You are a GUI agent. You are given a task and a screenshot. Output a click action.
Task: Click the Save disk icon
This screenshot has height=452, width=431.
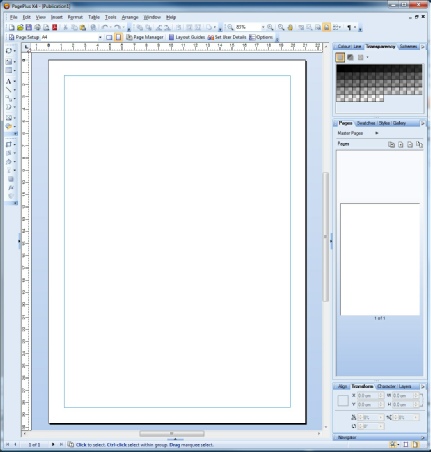coord(29,27)
